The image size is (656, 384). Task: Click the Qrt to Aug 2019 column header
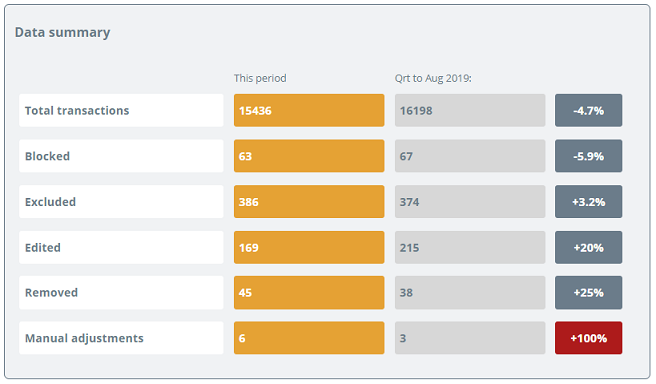pyautogui.click(x=433, y=78)
